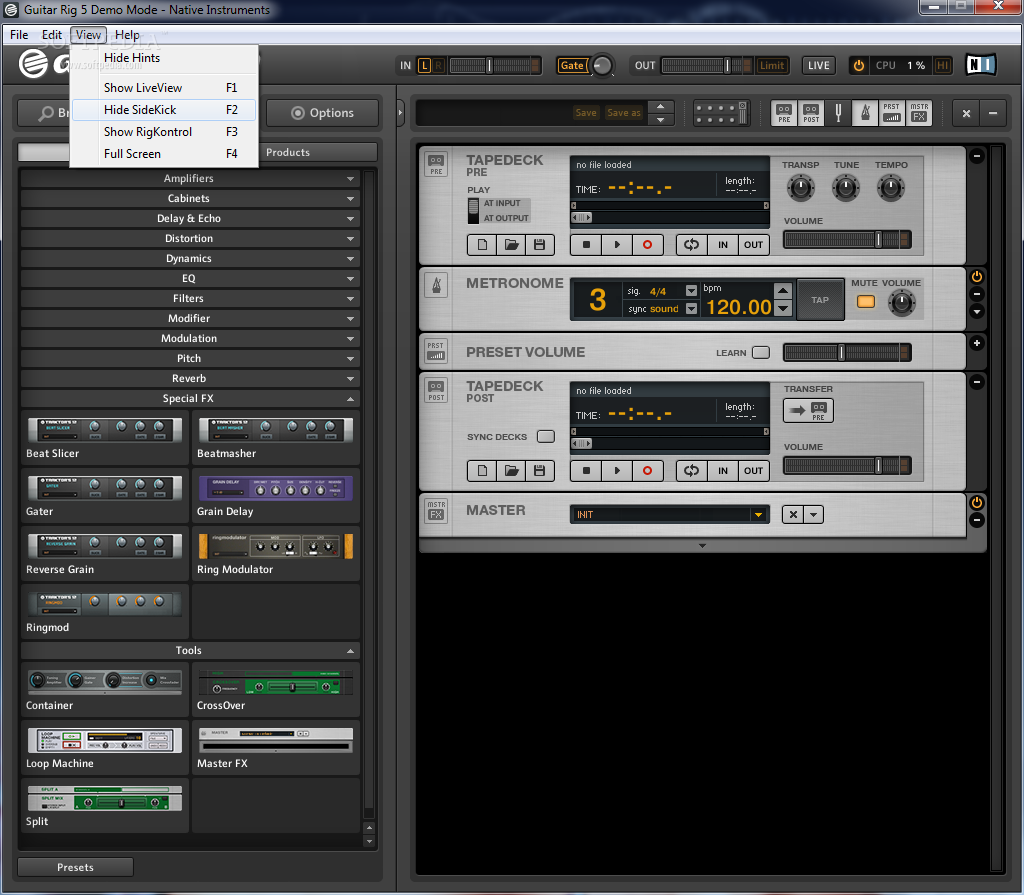Screen dimensions: 1024x895
Task: Open the metronome sync sound dropdown
Action: 692,309
